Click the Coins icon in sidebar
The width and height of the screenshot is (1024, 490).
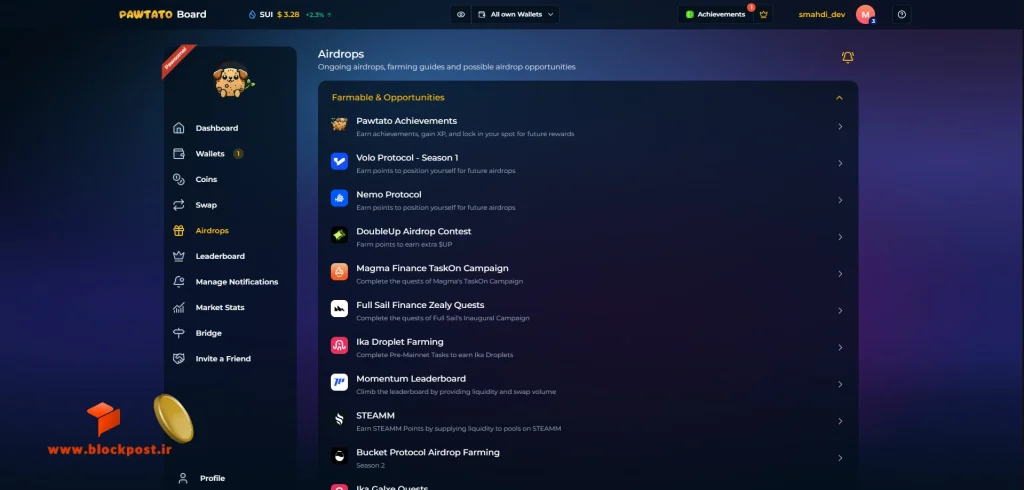178,179
